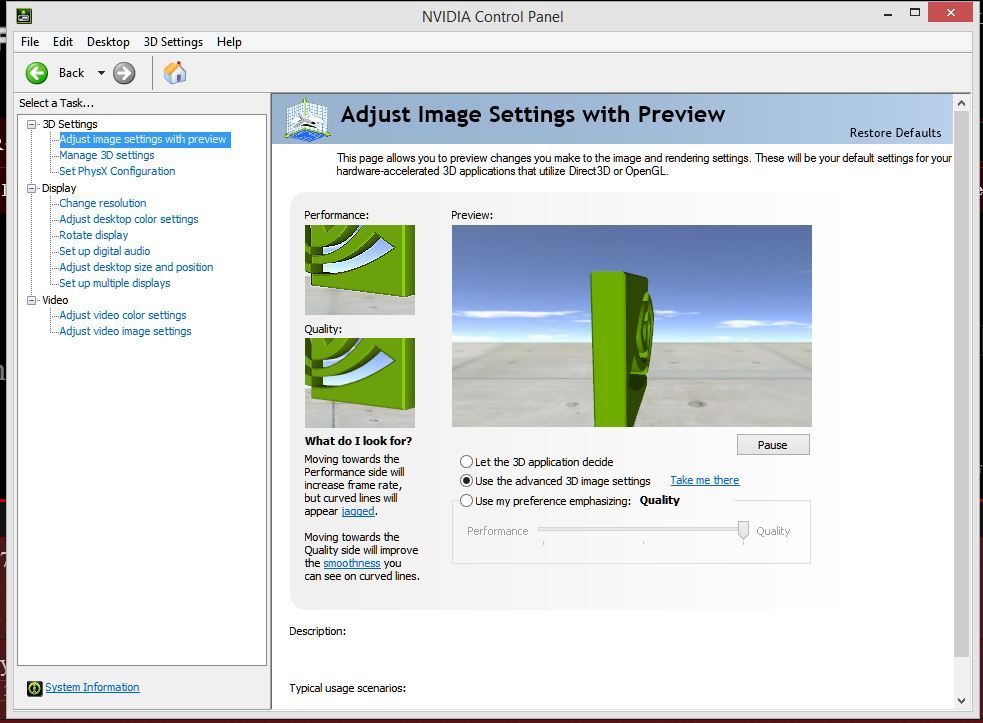Select Use the advanced 3D image settings

tap(466, 481)
